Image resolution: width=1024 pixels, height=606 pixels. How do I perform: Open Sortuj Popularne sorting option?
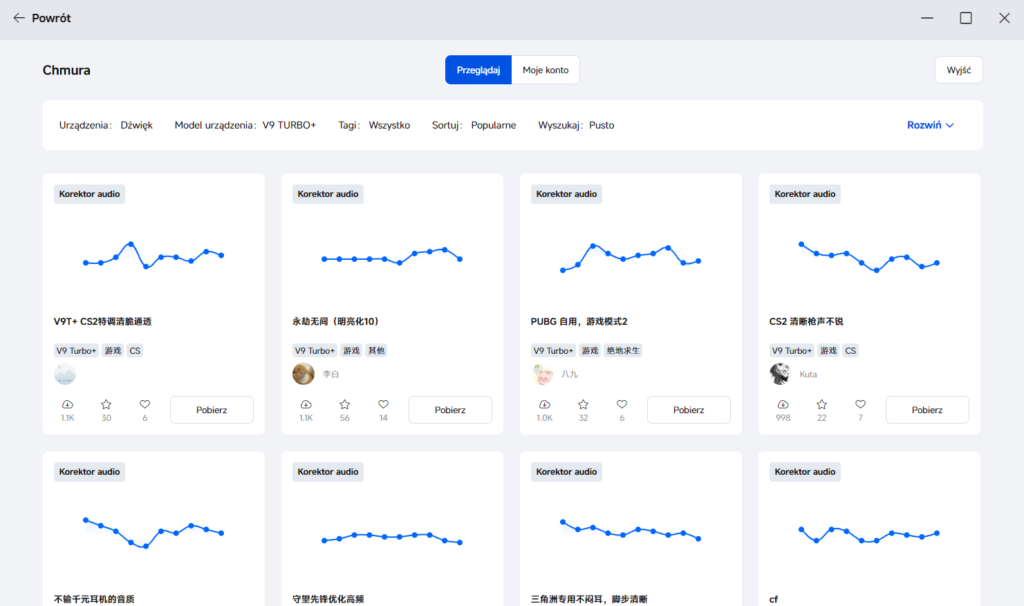pyautogui.click(x=473, y=125)
